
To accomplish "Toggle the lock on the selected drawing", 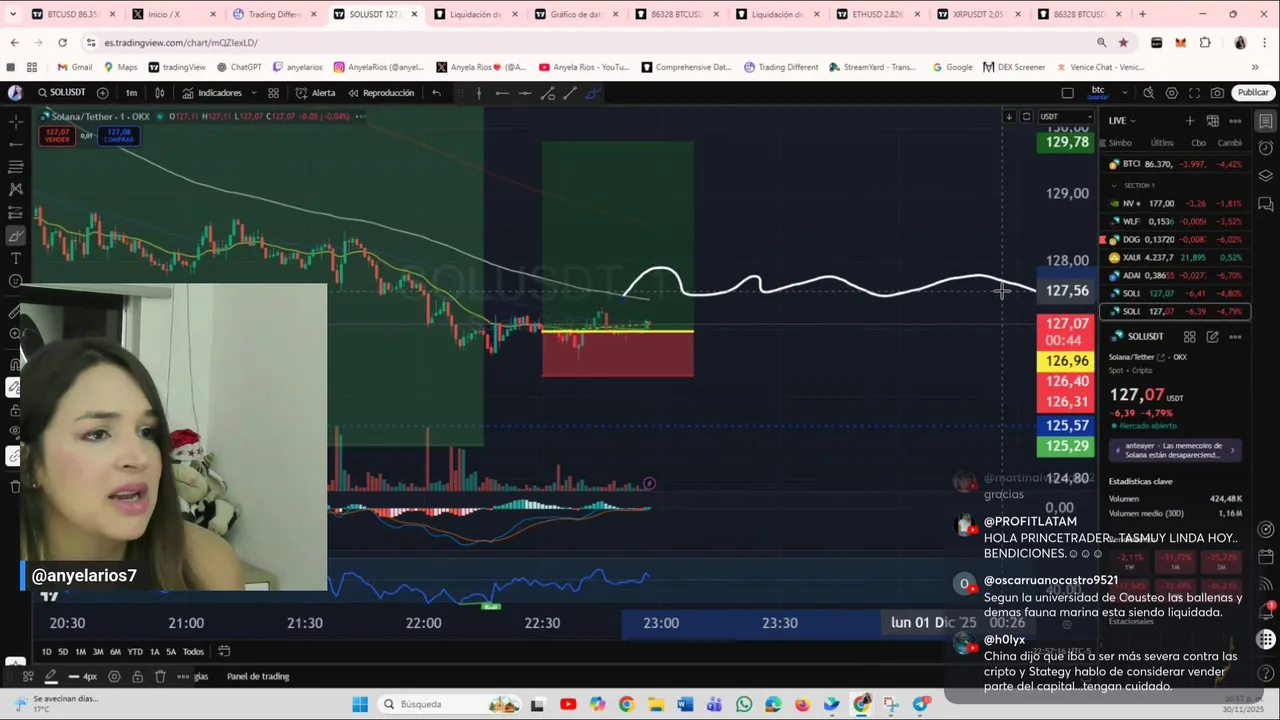I will 137,676.
